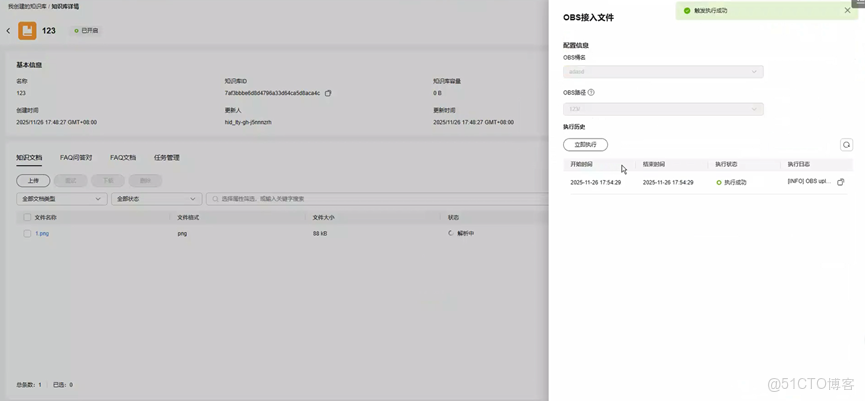This screenshot has width=865, height=401.
Task: Click the 已开启 status badge
Action: [x=87, y=31]
